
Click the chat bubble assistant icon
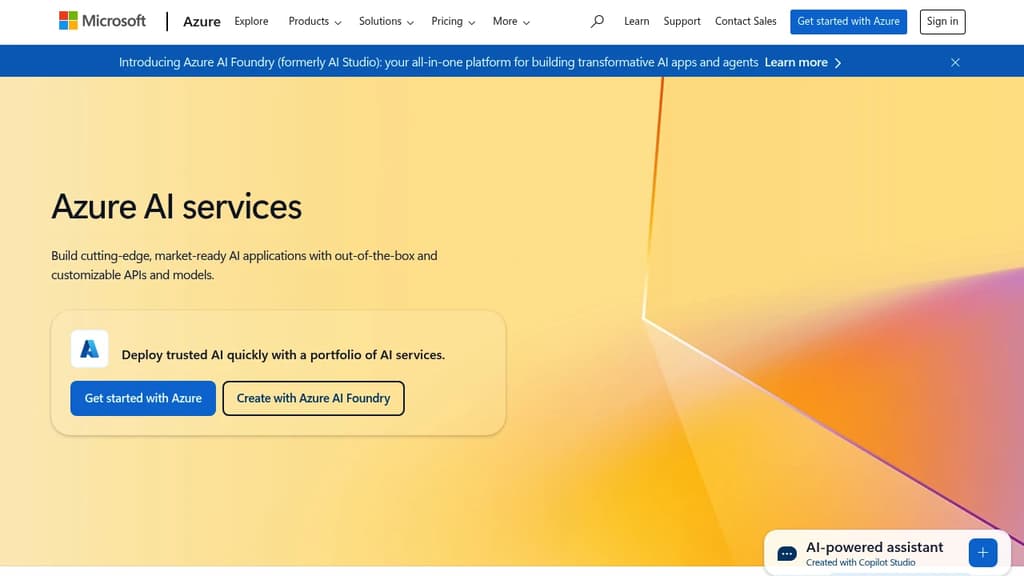tap(787, 554)
